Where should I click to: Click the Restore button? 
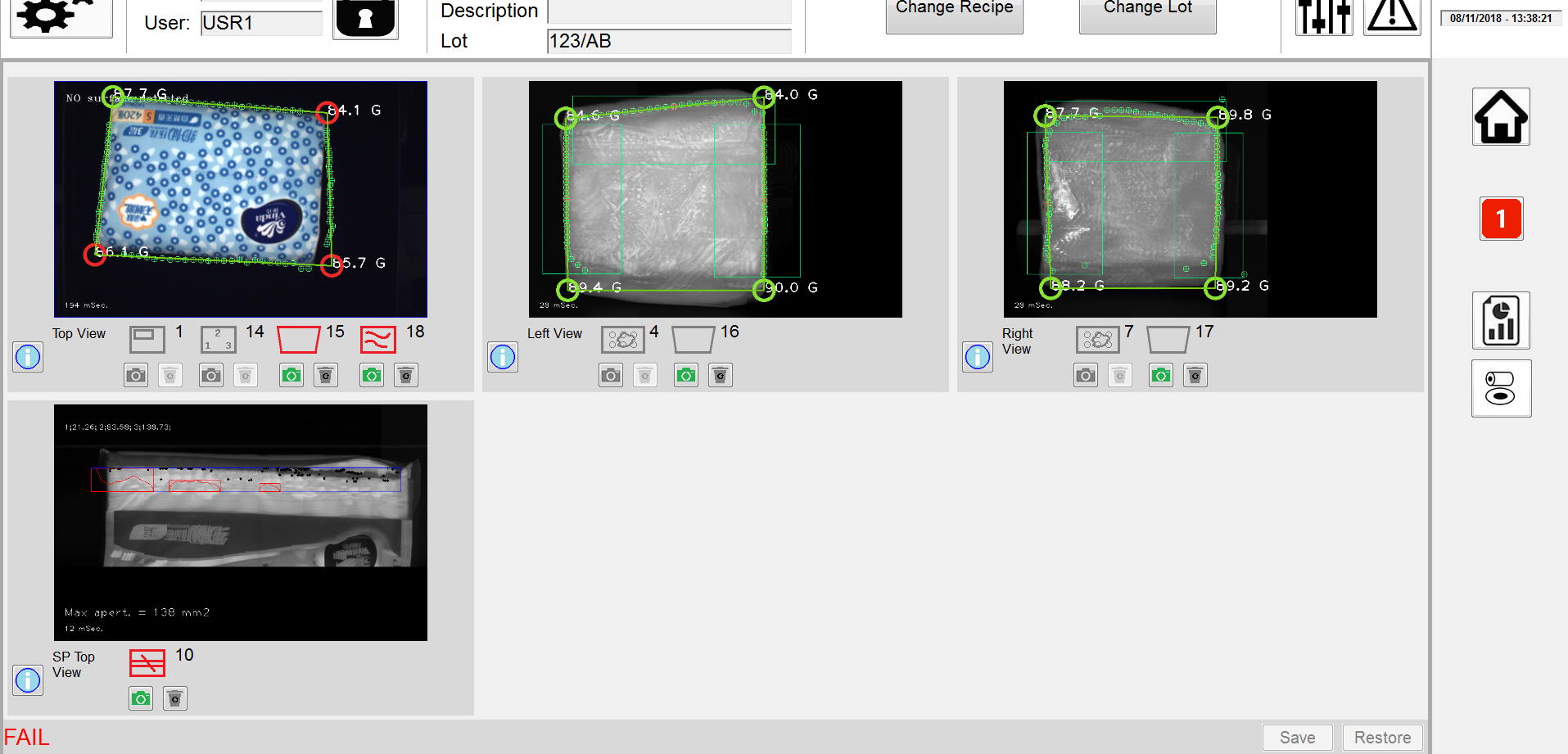(1382, 738)
